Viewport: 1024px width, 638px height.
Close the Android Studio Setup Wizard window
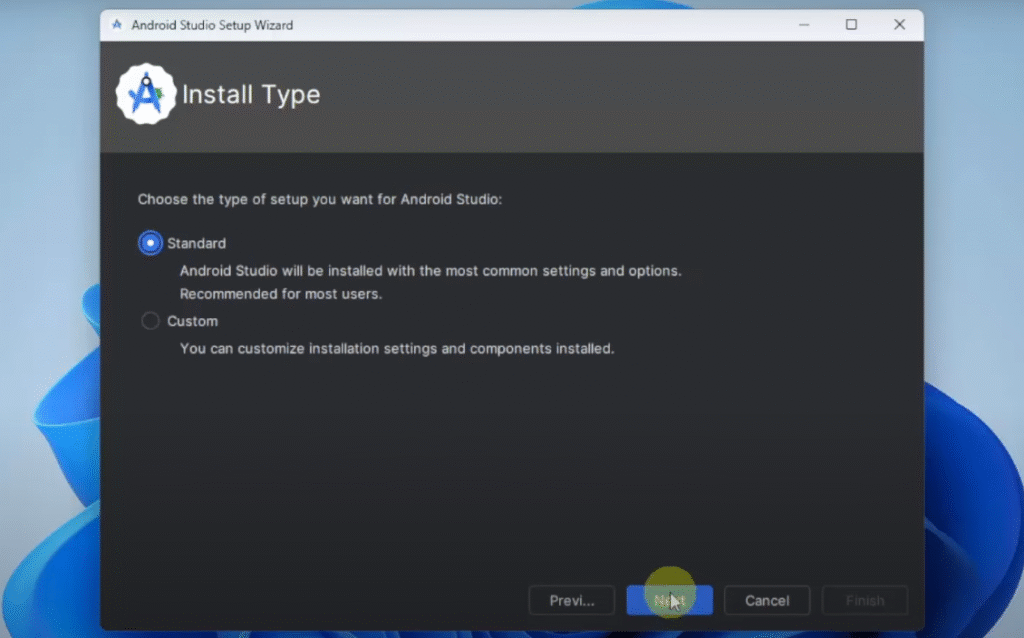pyautogui.click(x=899, y=25)
